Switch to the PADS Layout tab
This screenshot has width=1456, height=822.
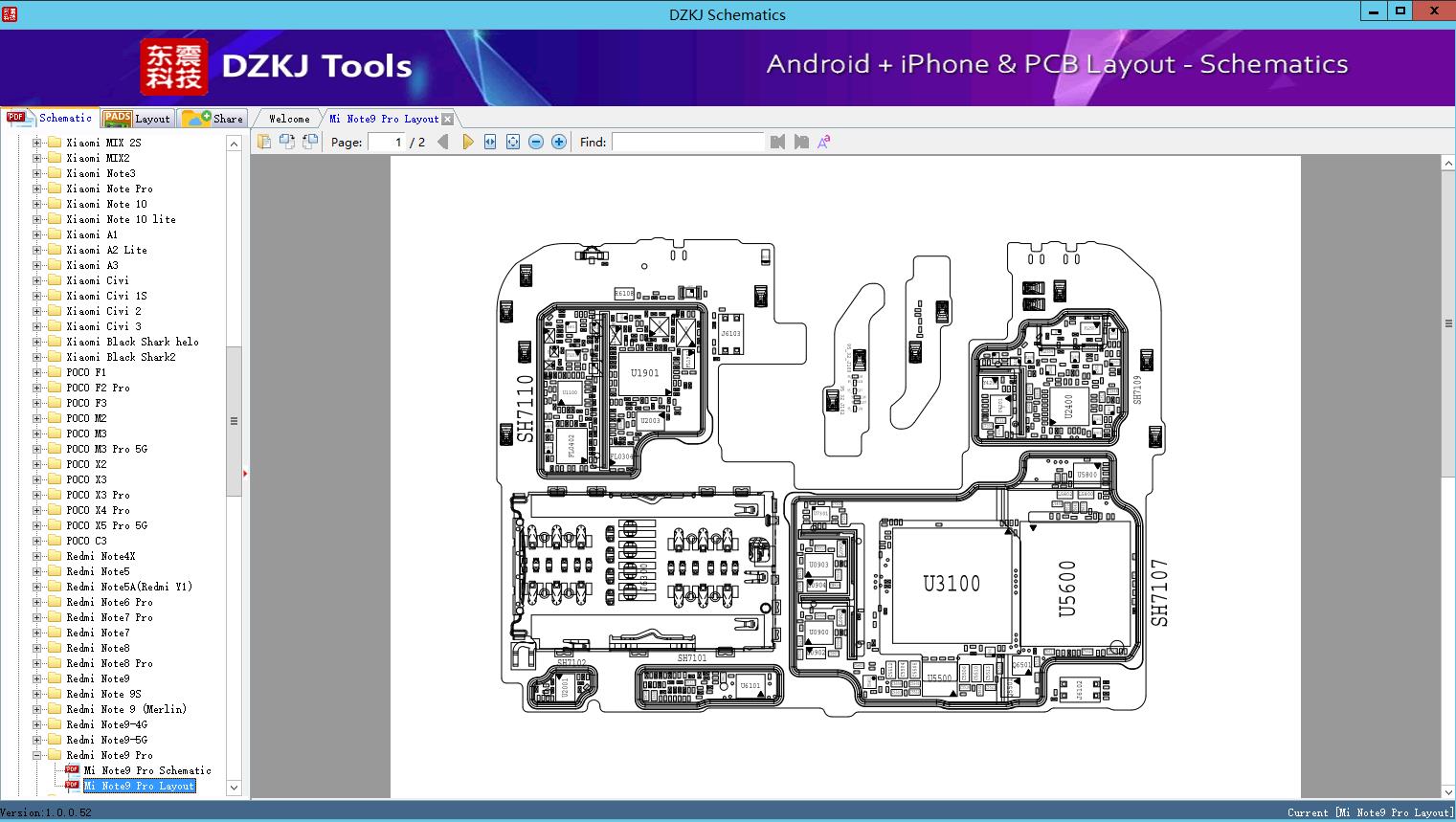[x=137, y=119]
